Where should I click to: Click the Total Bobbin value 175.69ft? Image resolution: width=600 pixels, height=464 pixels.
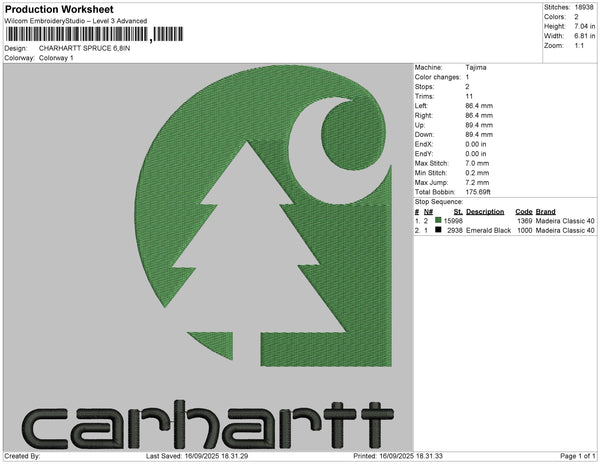coord(478,192)
